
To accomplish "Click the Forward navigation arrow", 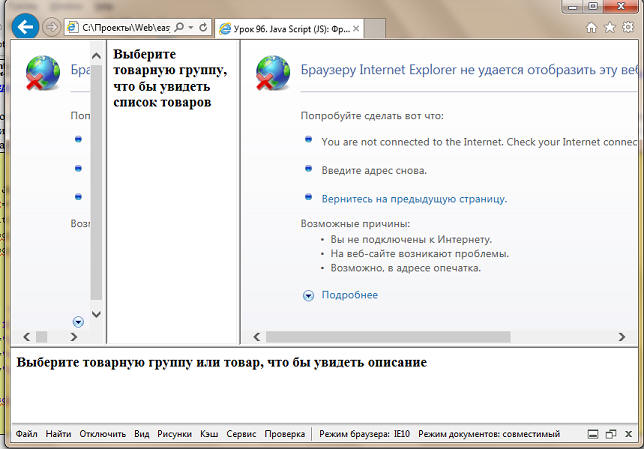I will click(x=52, y=26).
